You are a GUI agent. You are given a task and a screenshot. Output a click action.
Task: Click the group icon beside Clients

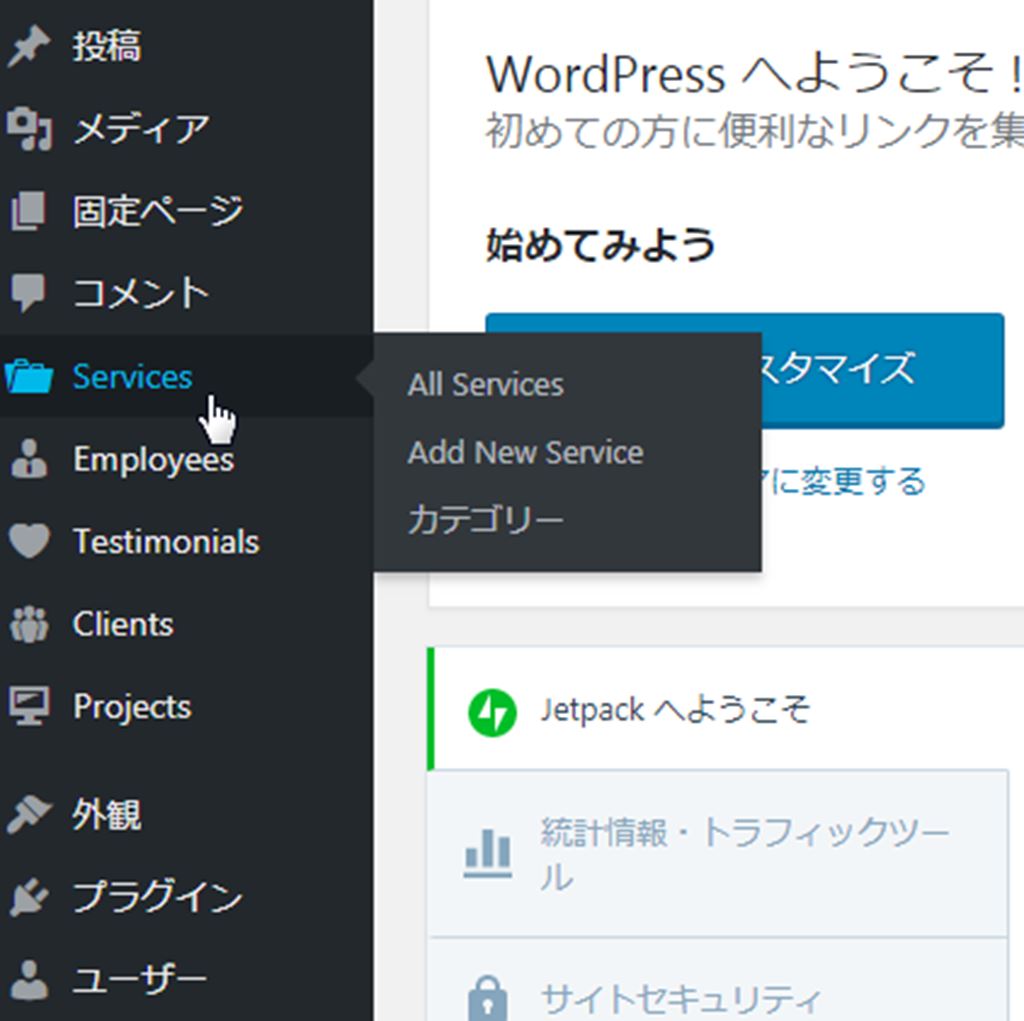(28, 625)
